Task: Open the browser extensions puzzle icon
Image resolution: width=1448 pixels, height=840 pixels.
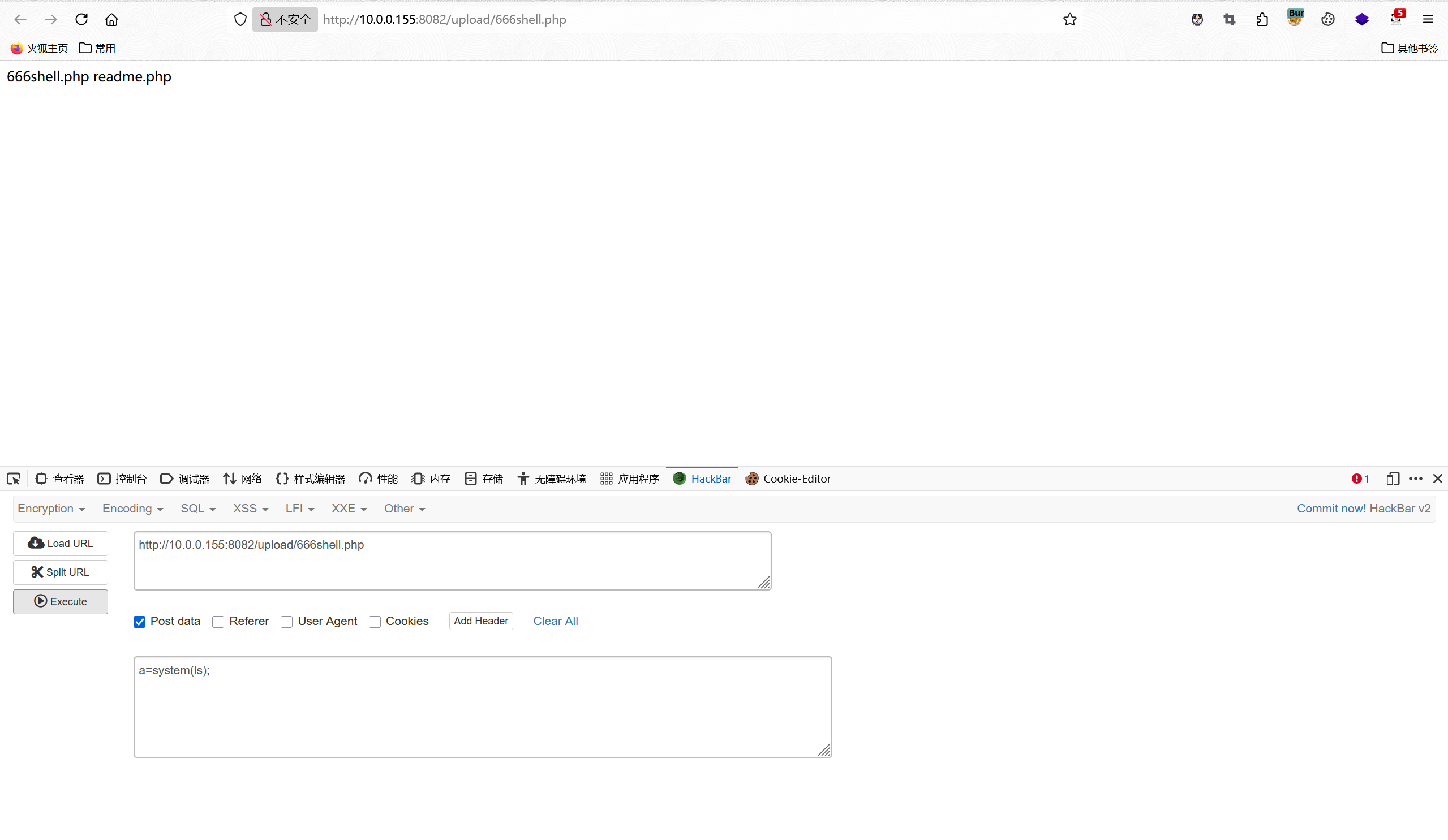Action: [1262, 20]
